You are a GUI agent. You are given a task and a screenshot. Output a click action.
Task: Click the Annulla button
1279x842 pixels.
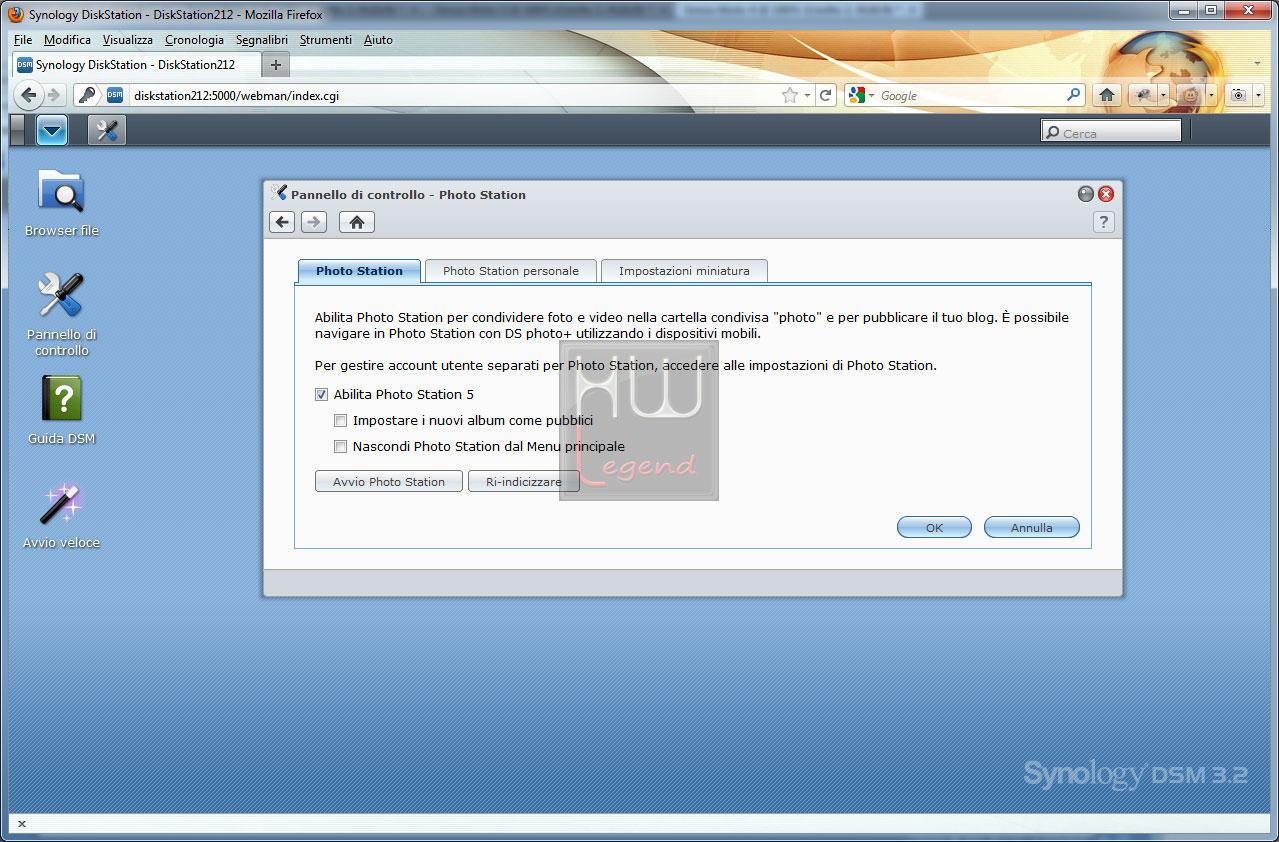coord(1031,527)
